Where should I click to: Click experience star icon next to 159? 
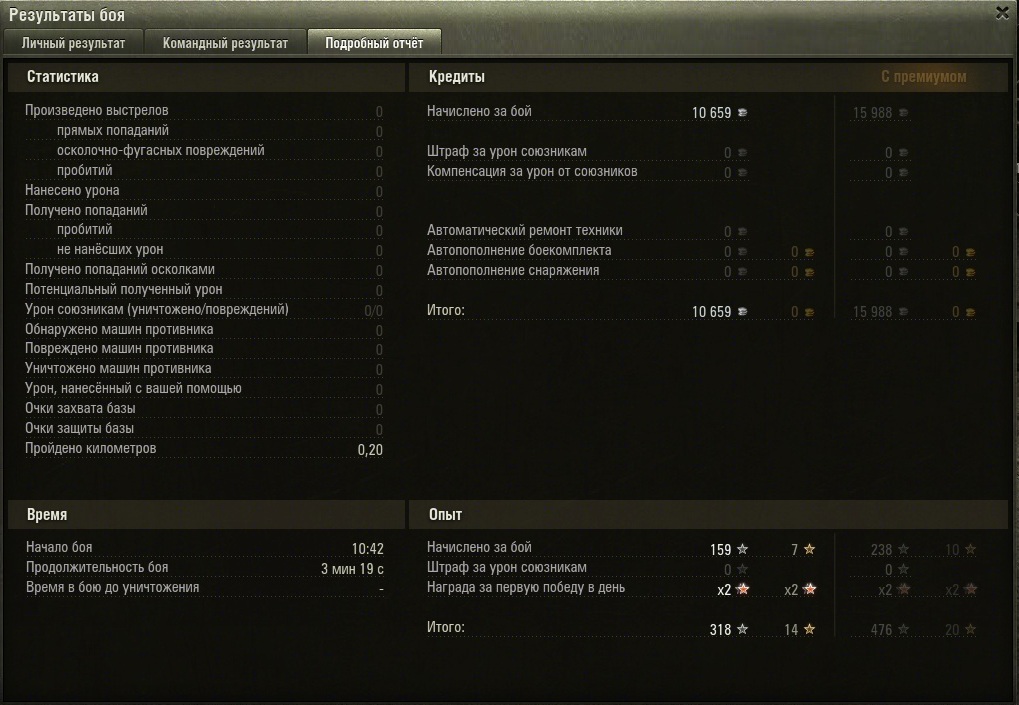pyautogui.click(x=742, y=550)
